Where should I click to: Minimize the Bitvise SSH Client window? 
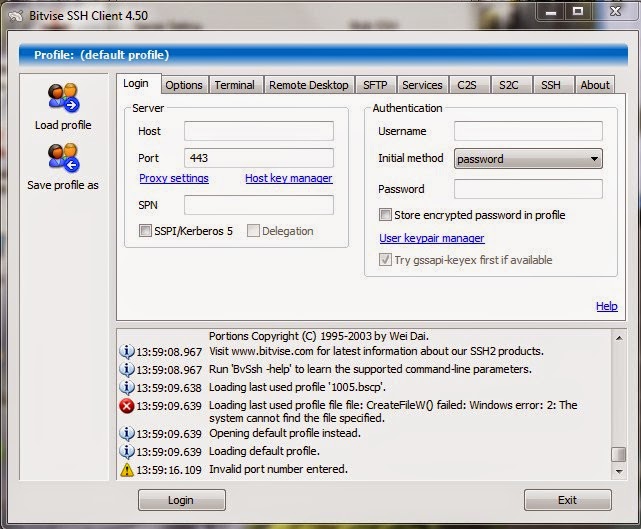pyautogui.click(x=551, y=12)
